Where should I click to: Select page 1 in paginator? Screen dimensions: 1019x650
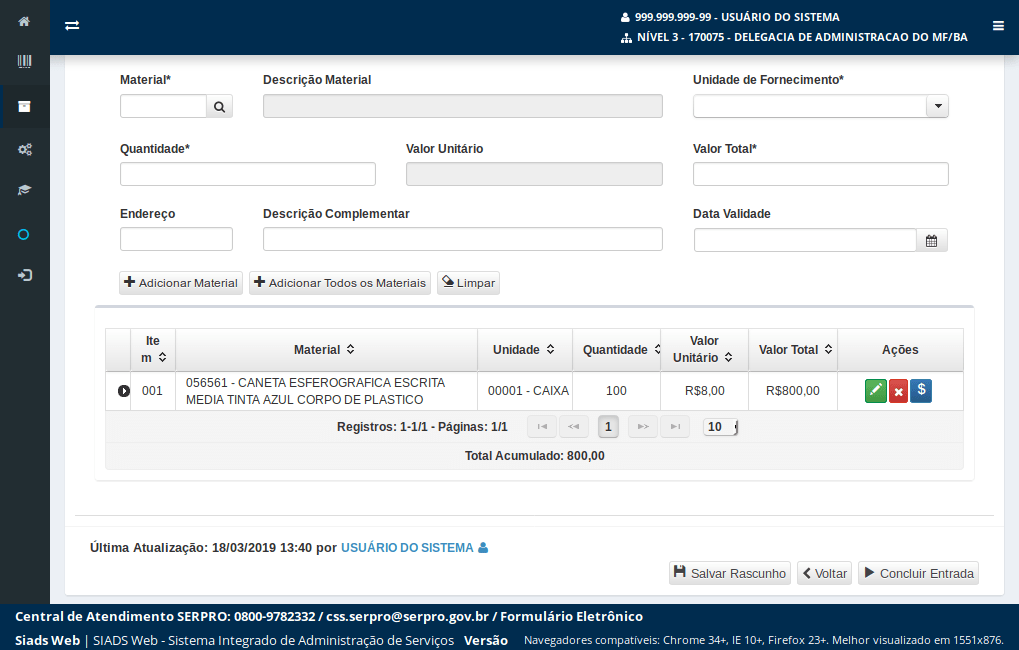[608, 427]
